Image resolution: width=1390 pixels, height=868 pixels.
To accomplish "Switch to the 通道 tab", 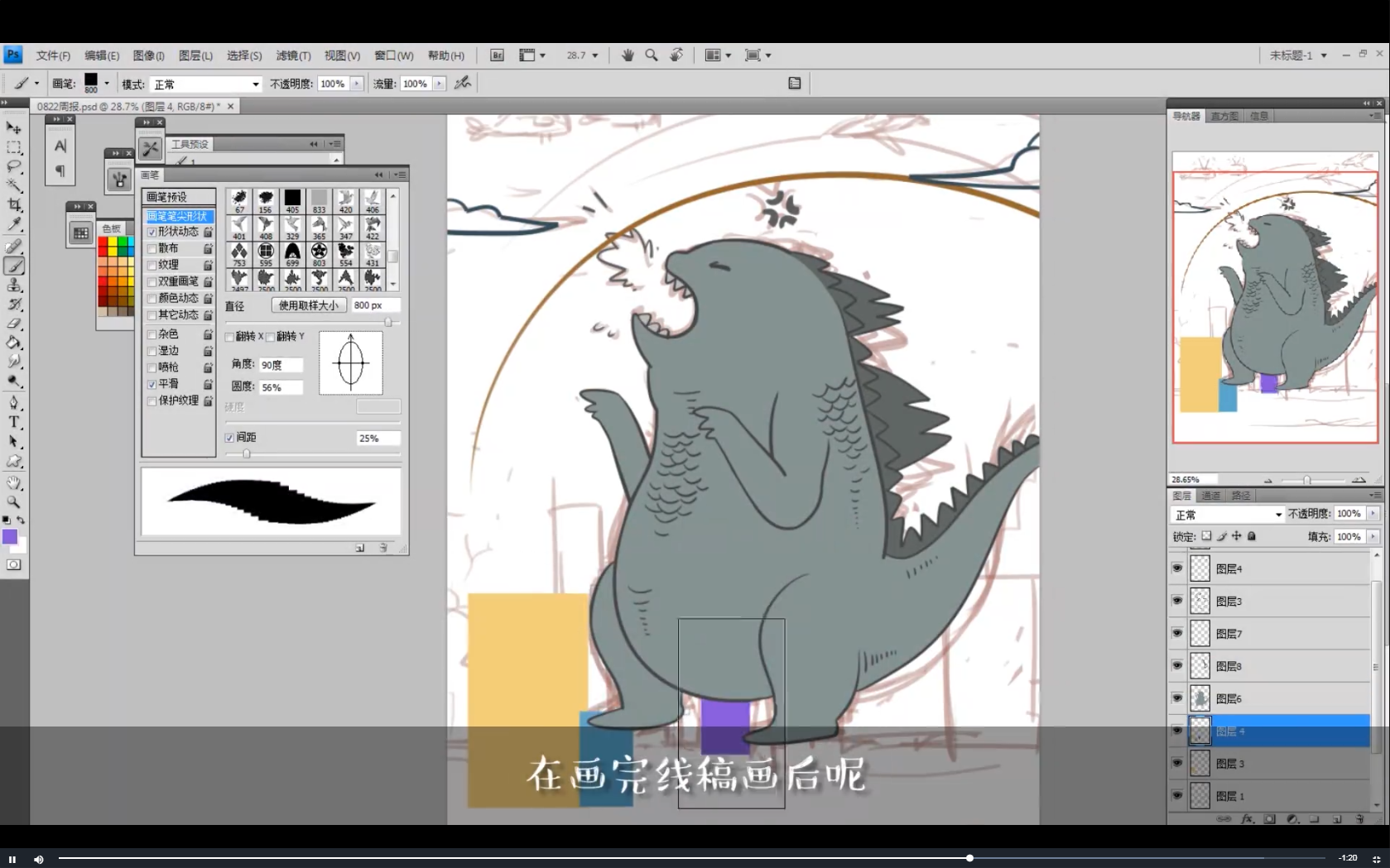I will click(1211, 496).
